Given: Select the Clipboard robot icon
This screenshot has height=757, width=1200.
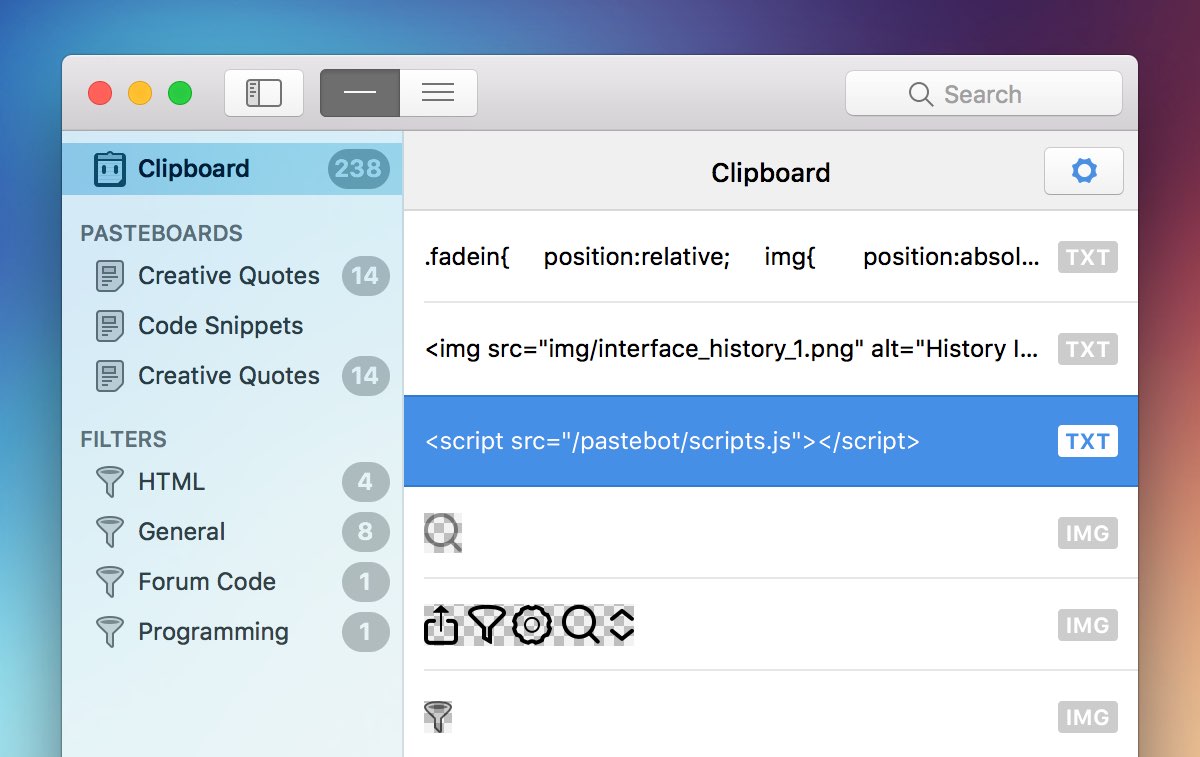Looking at the screenshot, I should pyautogui.click(x=110, y=169).
